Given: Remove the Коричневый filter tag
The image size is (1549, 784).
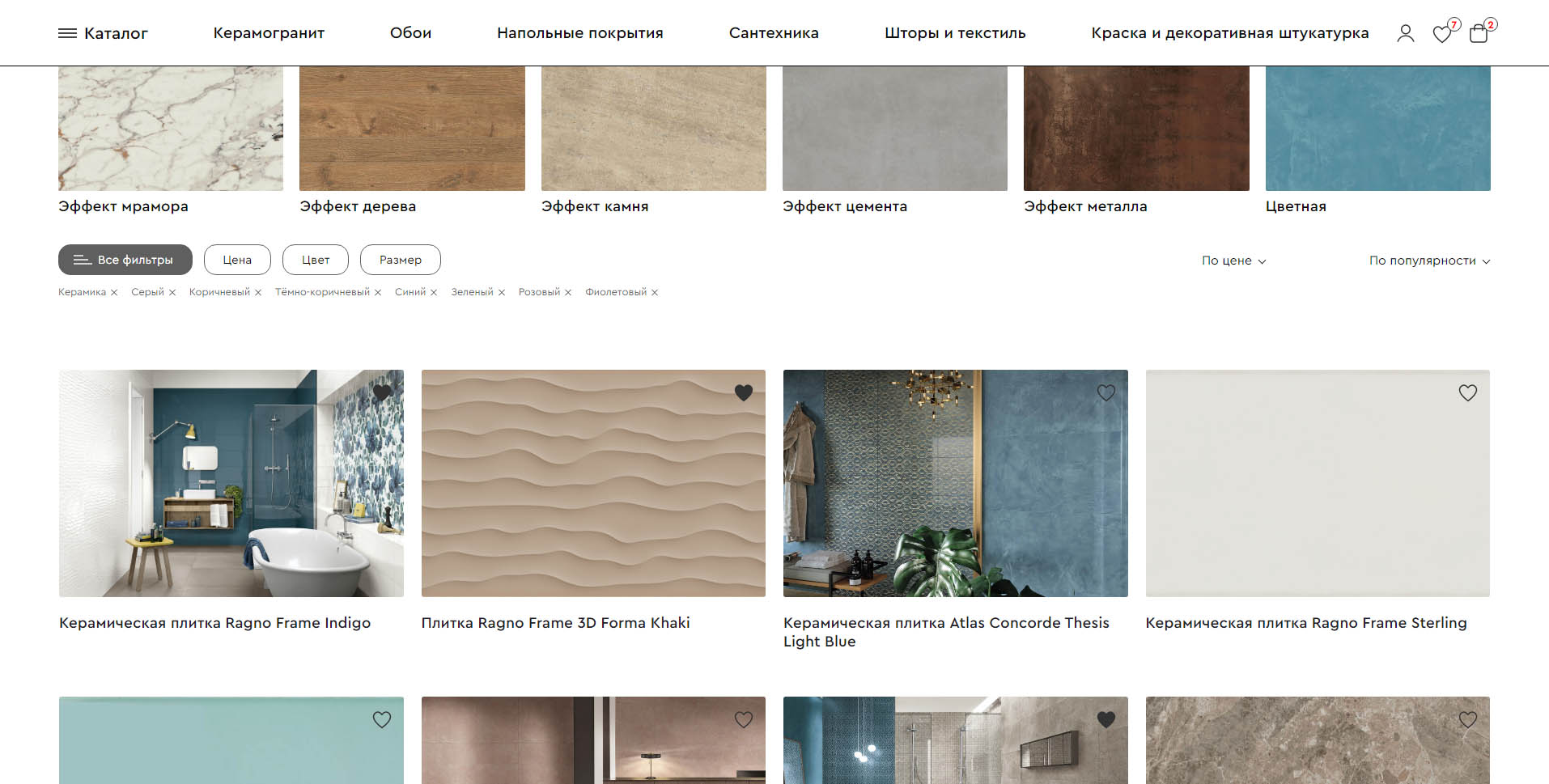Looking at the screenshot, I should (258, 293).
